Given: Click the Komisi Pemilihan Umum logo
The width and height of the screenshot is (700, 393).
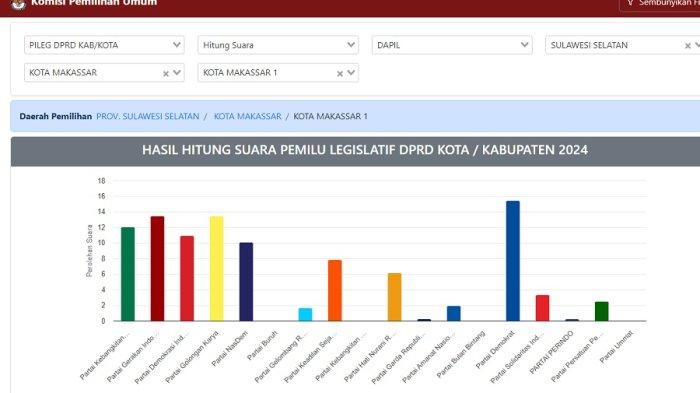Looking at the screenshot, I should 18,4.
